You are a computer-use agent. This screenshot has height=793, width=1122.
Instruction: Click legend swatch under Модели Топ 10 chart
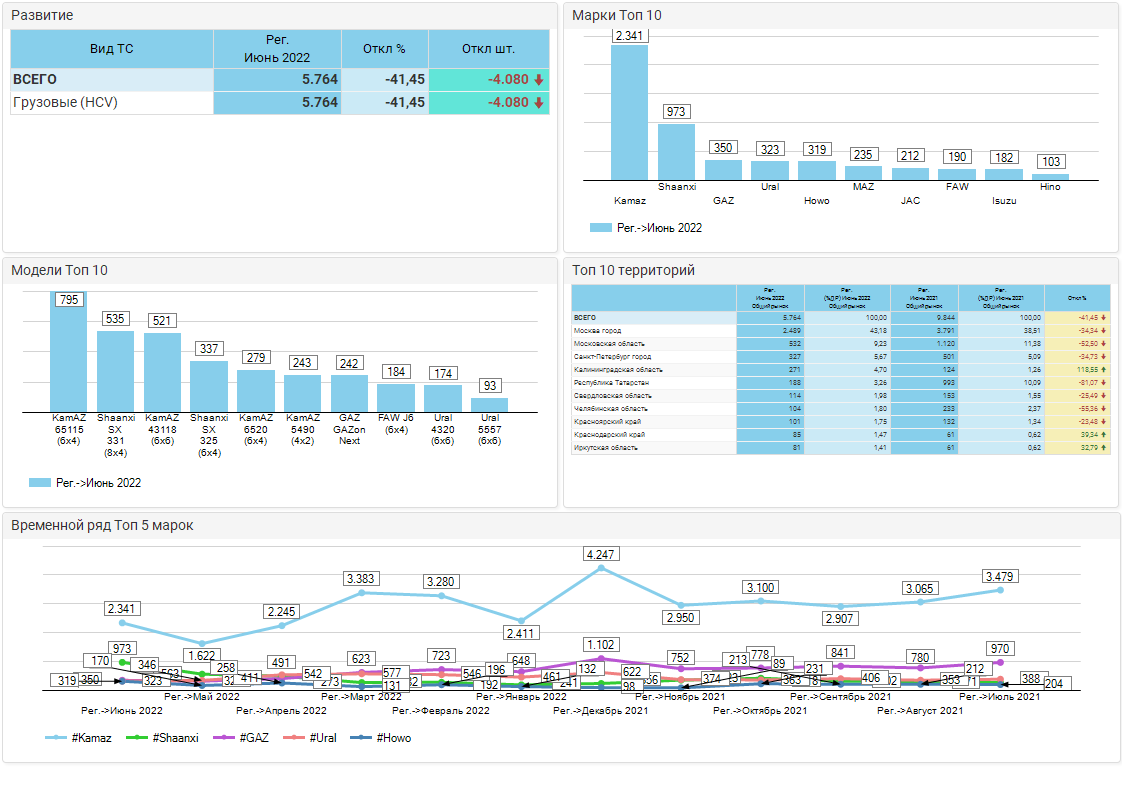coord(41,483)
